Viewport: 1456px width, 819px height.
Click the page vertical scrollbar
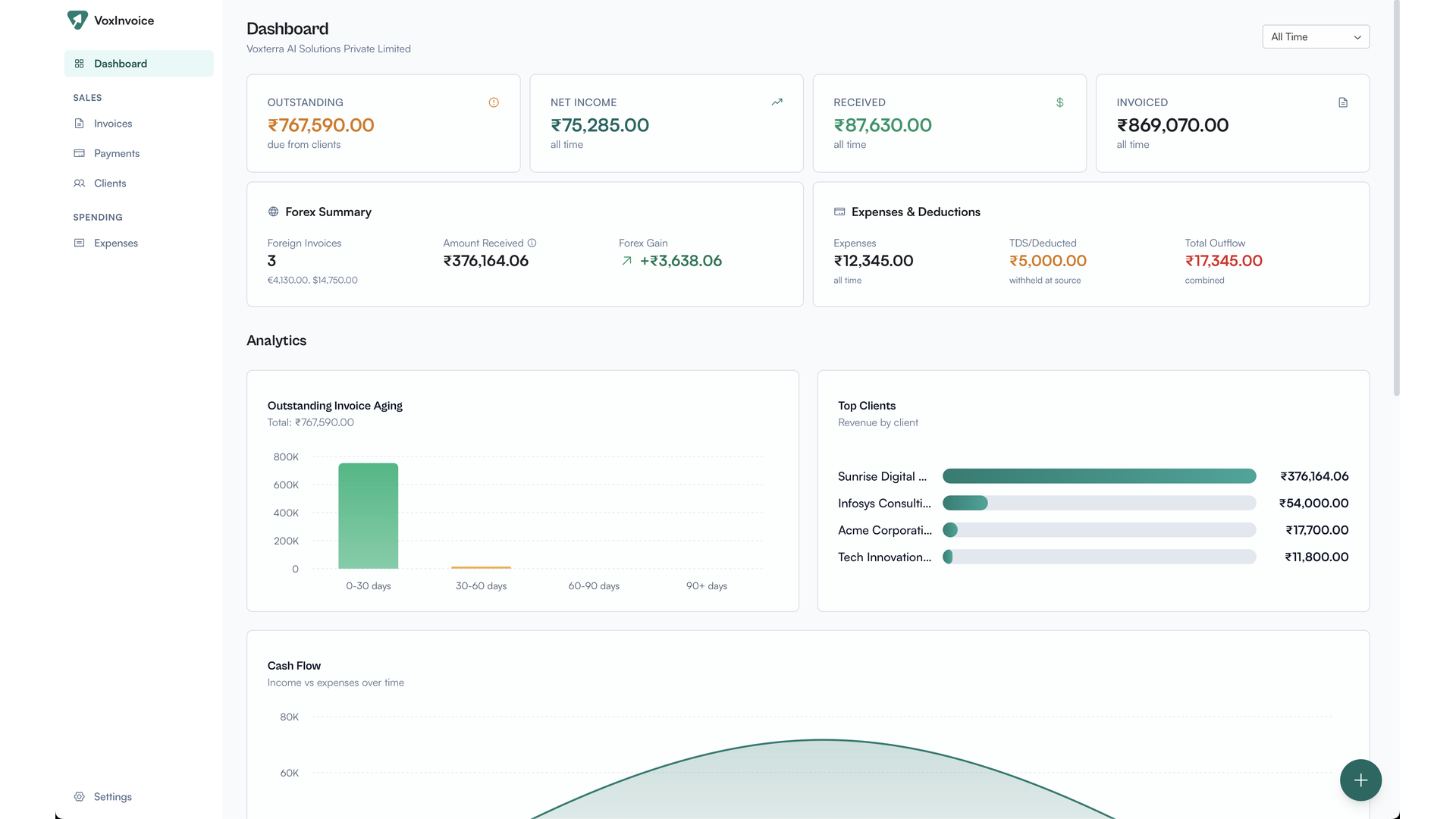(x=1396, y=197)
